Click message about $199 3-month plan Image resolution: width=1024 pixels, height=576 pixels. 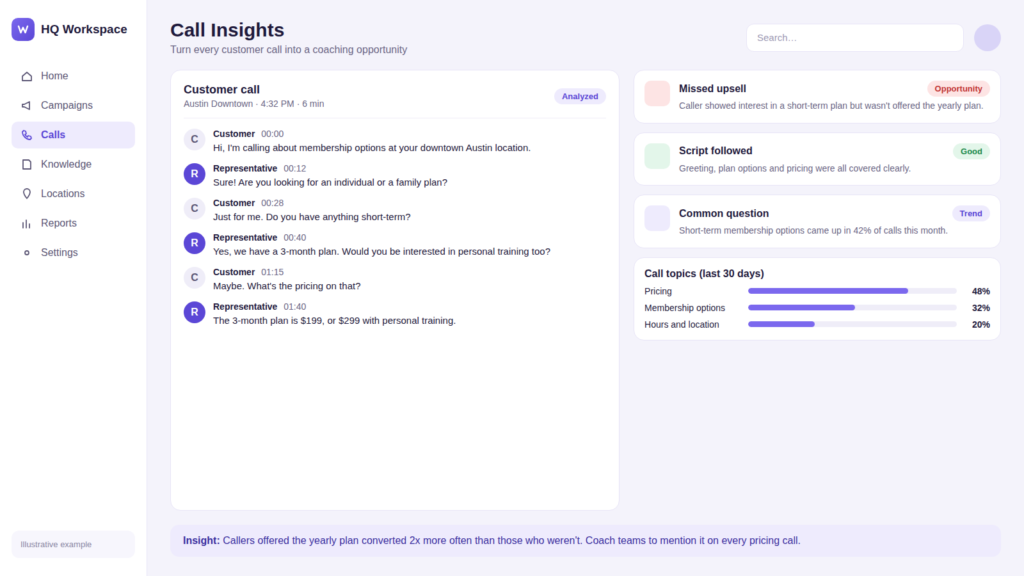(334, 321)
